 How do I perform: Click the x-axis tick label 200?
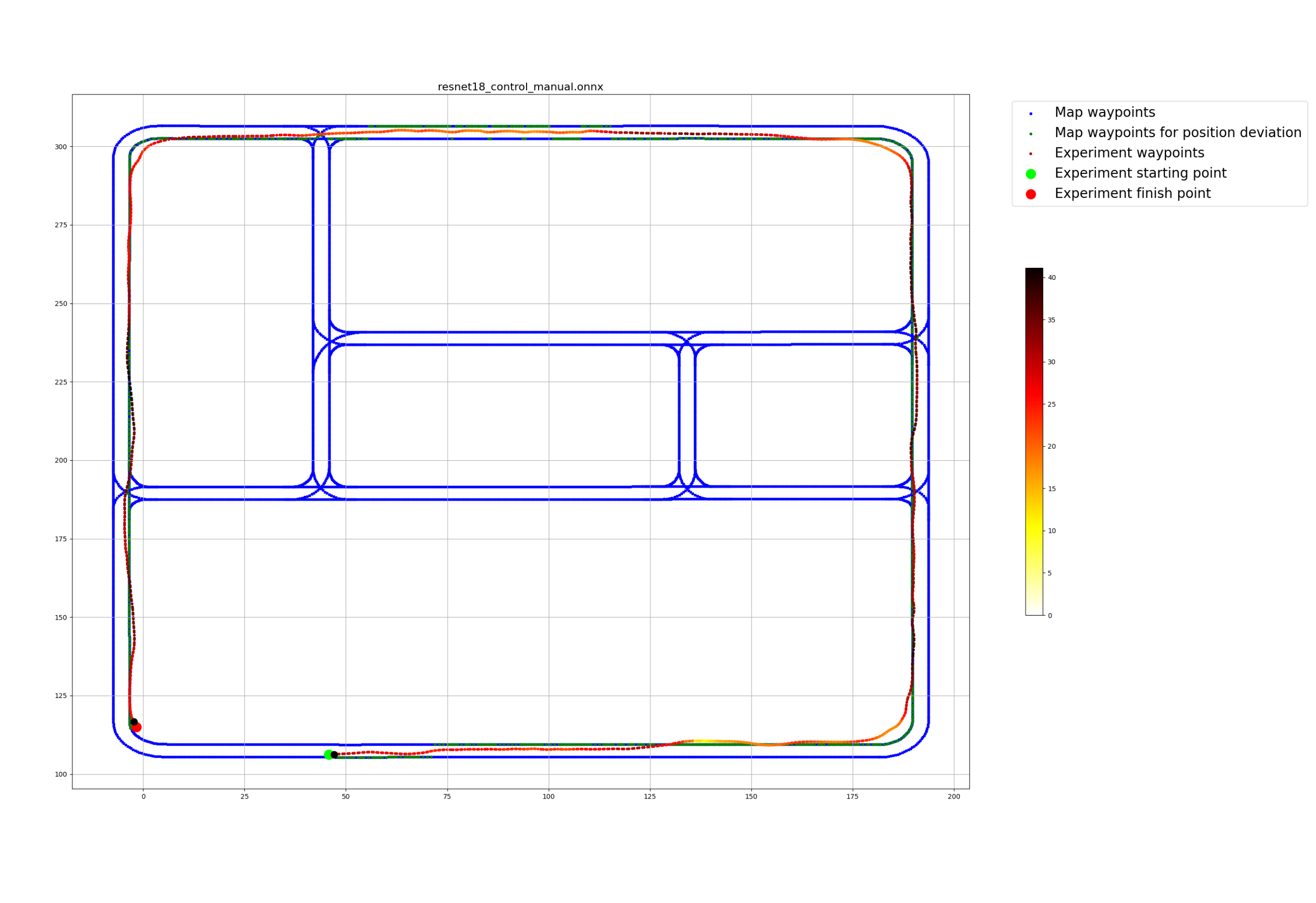coord(954,796)
